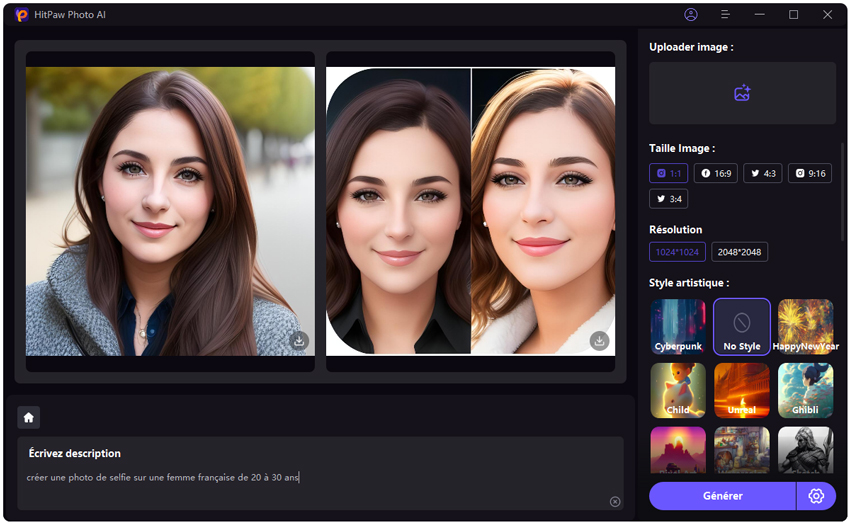Select the 16:9 image size

(716, 173)
